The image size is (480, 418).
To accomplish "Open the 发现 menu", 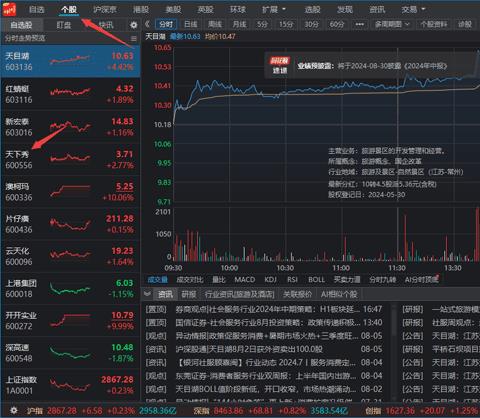I will tap(345, 9).
